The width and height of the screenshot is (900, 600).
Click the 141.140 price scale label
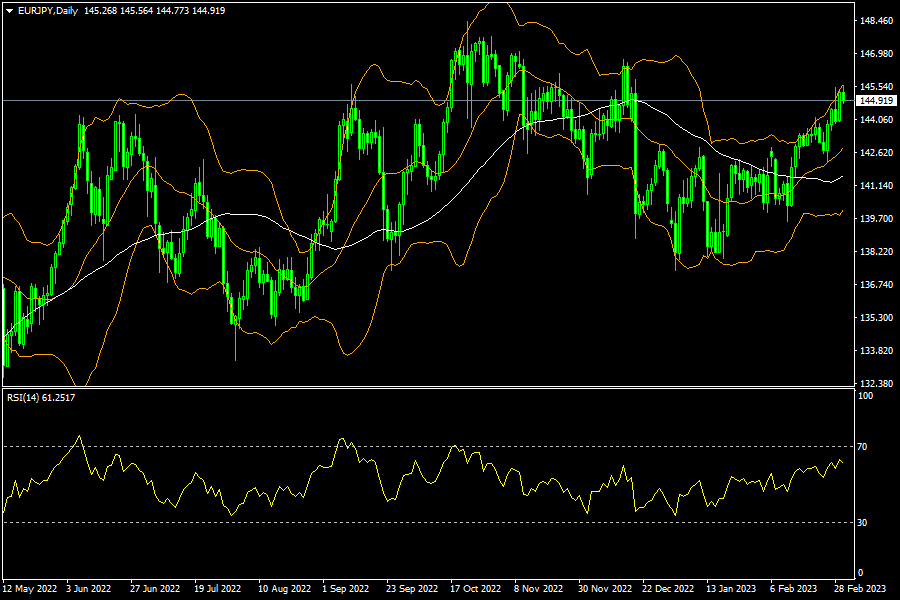click(876, 185)
